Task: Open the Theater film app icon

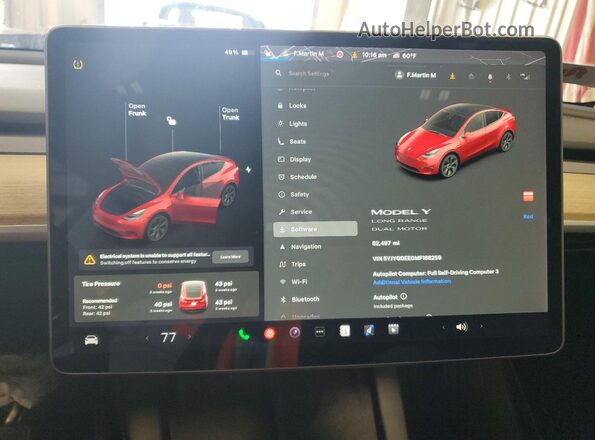Action: point(393,329)
